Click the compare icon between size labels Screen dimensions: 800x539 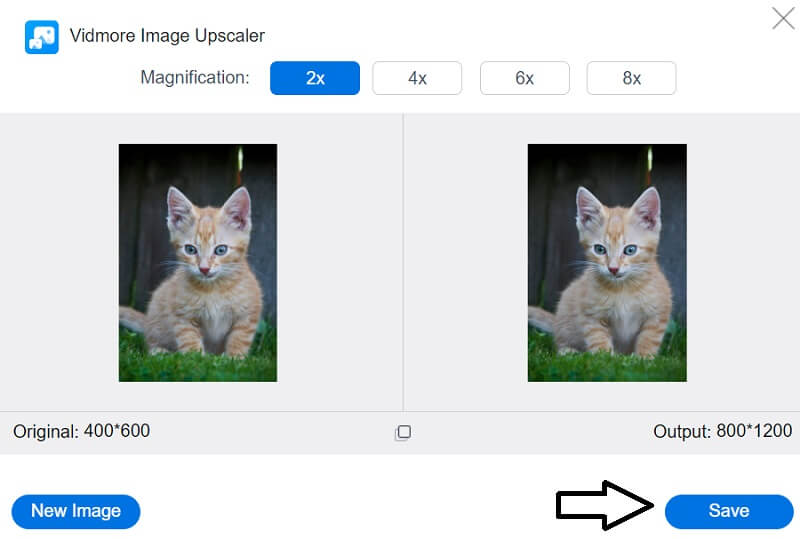(403, 432)
